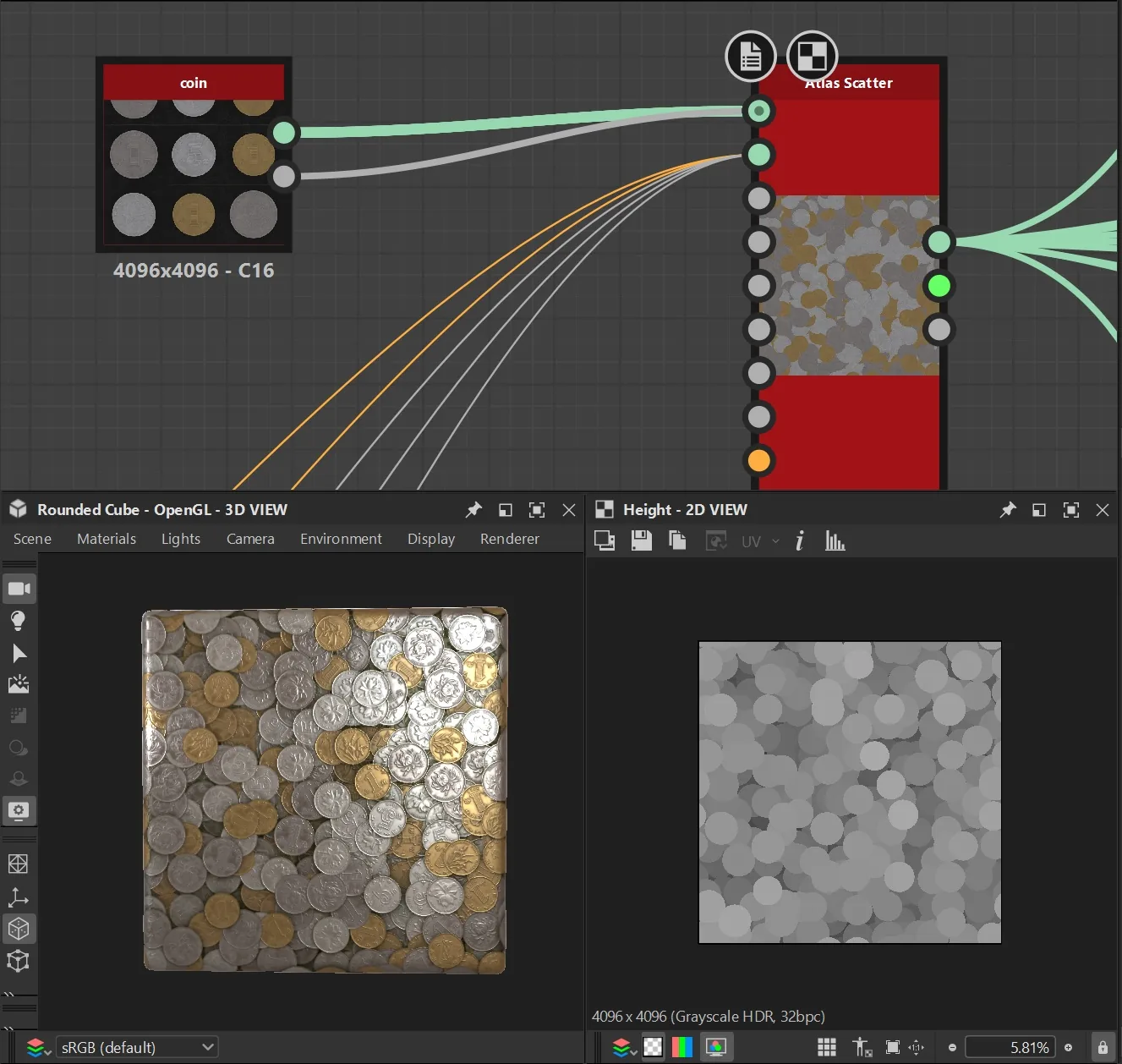Expand the collapsed 3D view sidebar chevron
The width and height of the screenshot is (1122, 1064).
pyautogui.click(x=8, y=992)
